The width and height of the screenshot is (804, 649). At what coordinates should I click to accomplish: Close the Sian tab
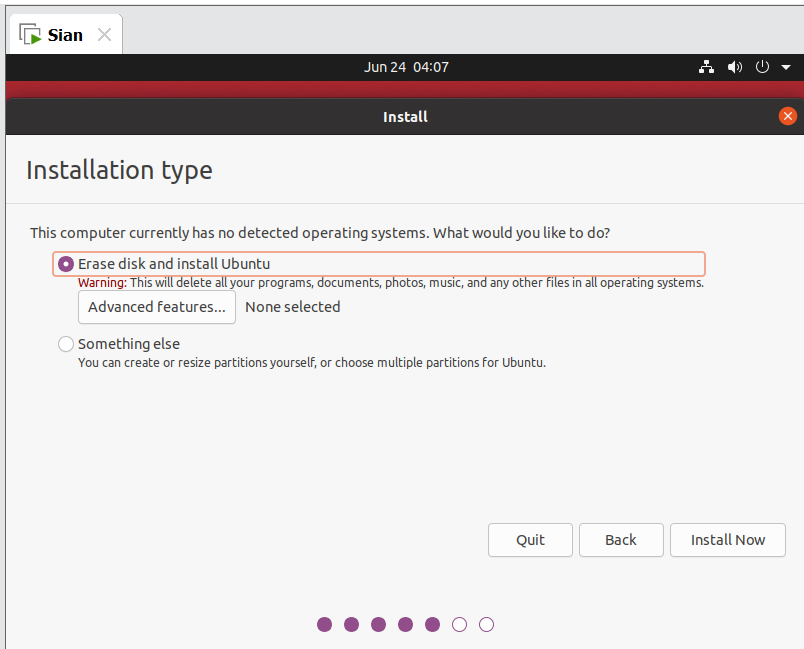click(x=104, y=34)
